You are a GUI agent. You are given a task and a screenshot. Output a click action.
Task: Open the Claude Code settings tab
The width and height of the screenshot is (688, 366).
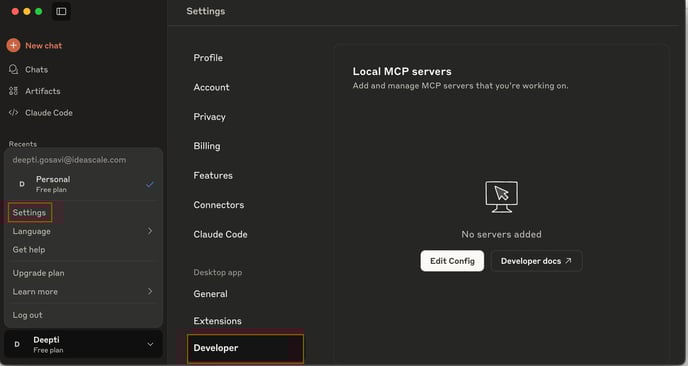coord(220,234)
